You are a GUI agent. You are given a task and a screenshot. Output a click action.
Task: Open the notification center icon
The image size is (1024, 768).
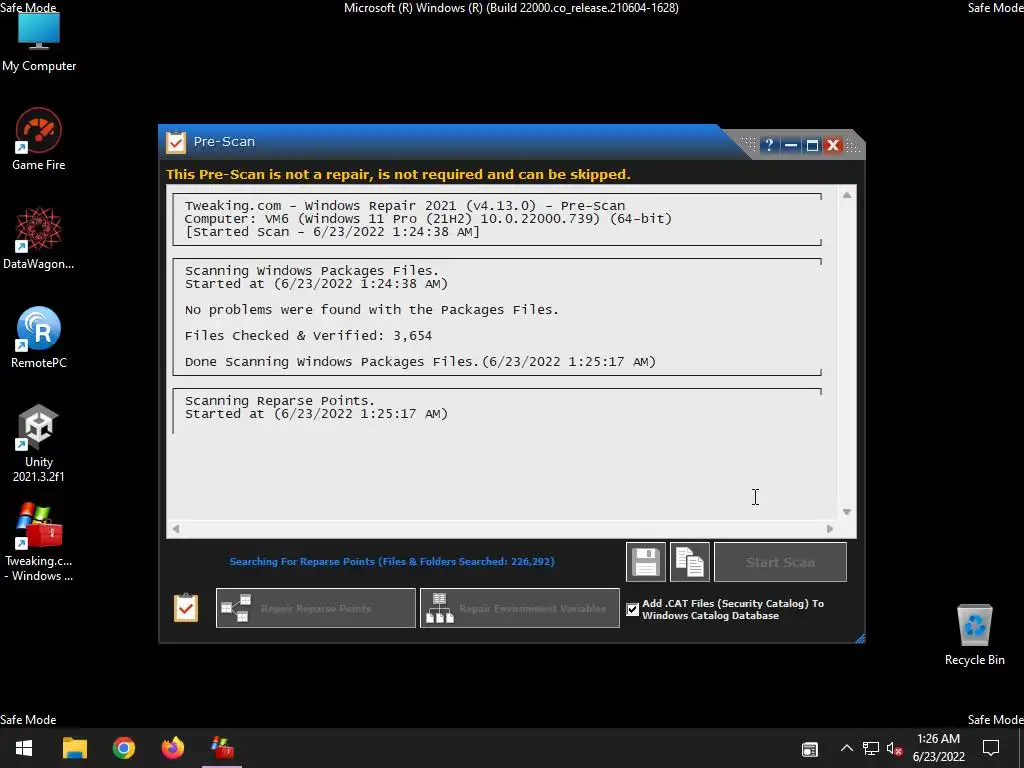click(x=991, y=748)
